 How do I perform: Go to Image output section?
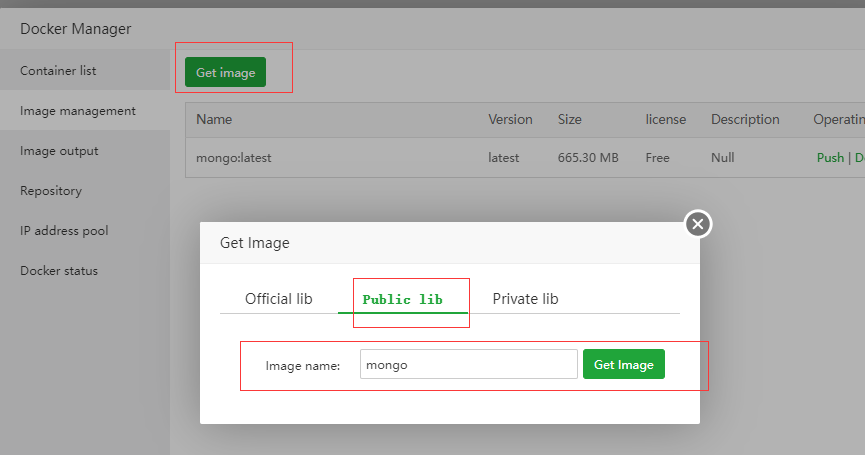pos(59,151)
